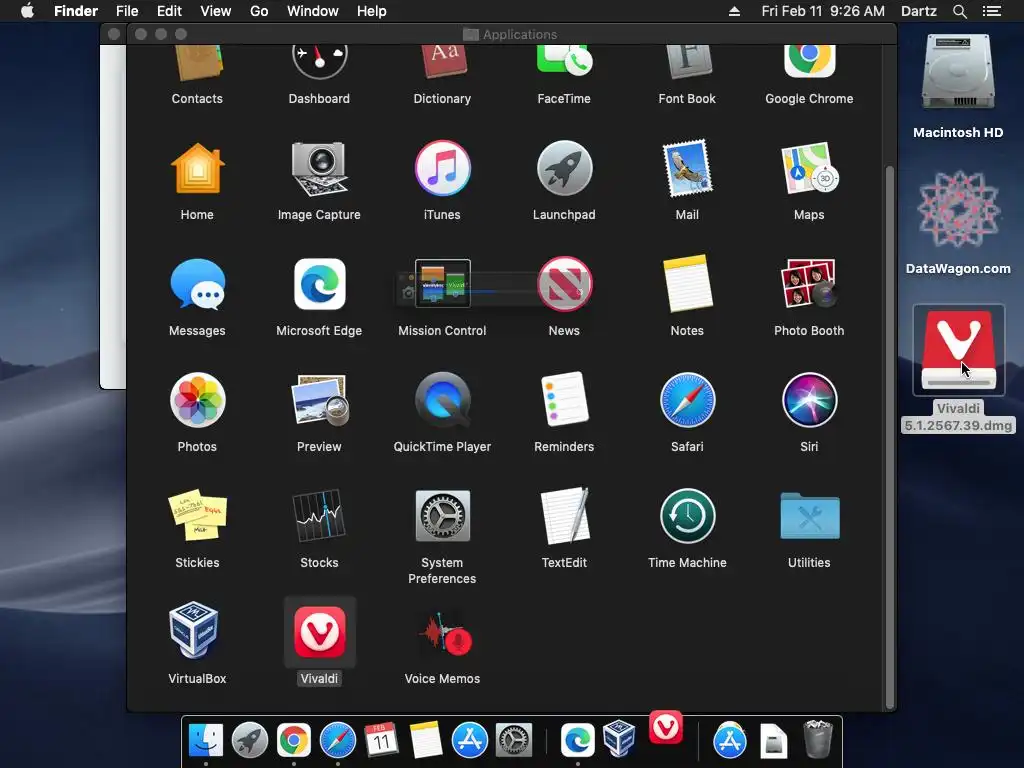Open the Dashboard app icon
1024x768 pixels.
click(319, 63)
